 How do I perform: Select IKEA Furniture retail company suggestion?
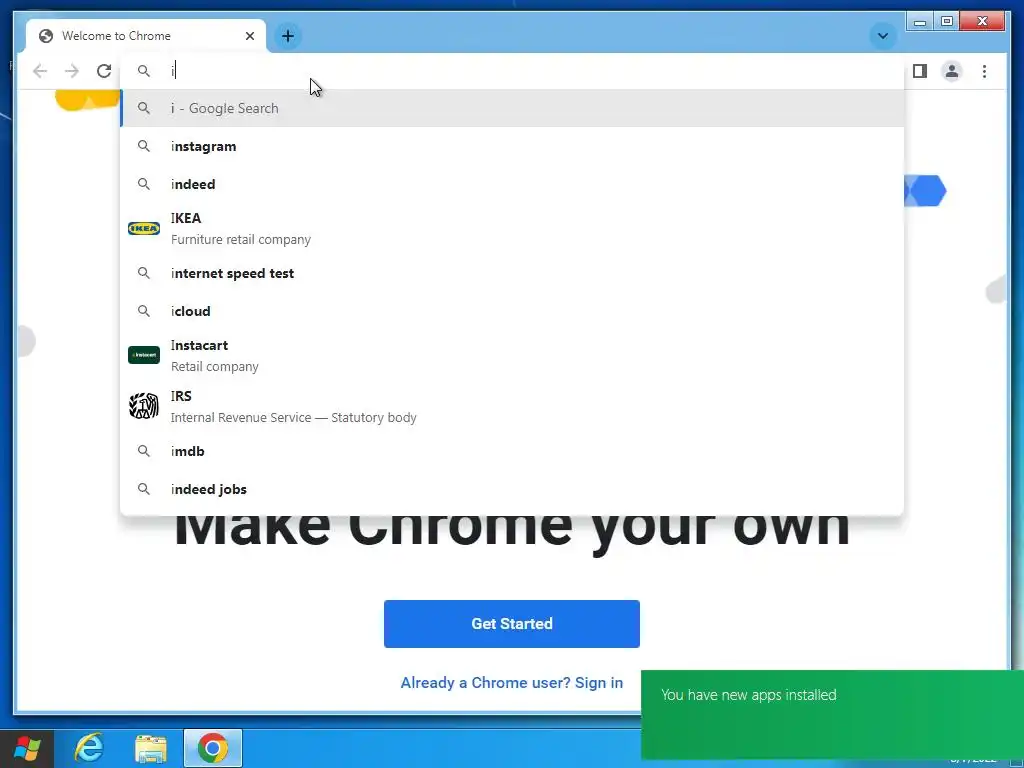tap(512, 229)
